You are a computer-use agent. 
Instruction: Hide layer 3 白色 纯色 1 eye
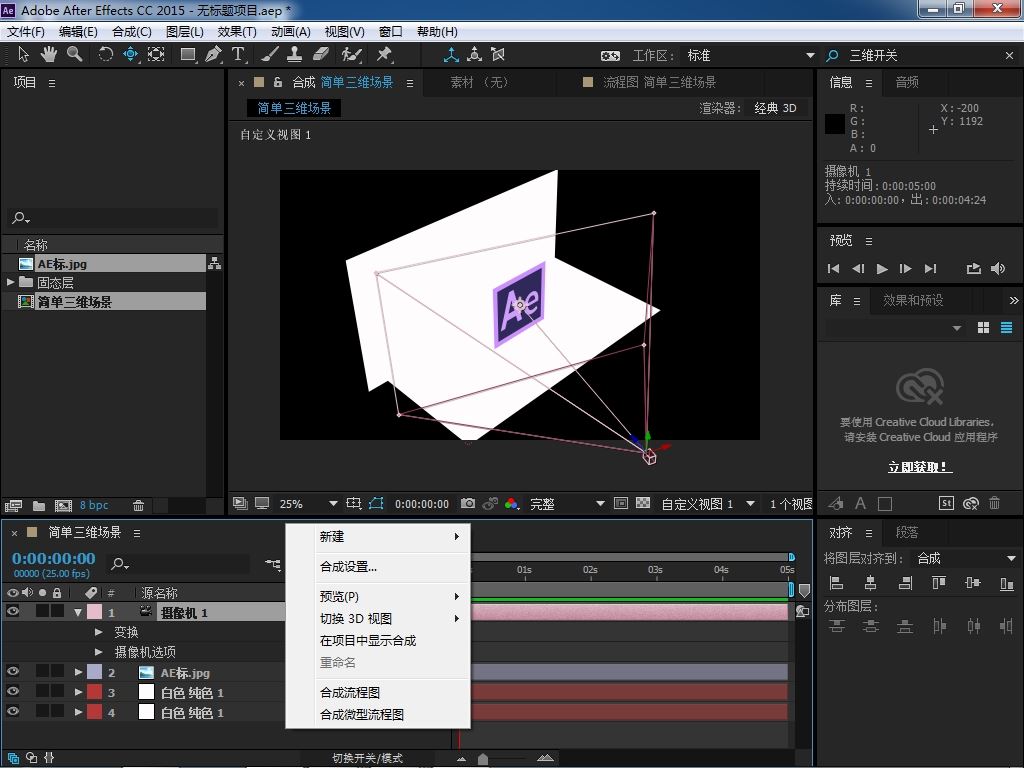[x=12, y=691]
